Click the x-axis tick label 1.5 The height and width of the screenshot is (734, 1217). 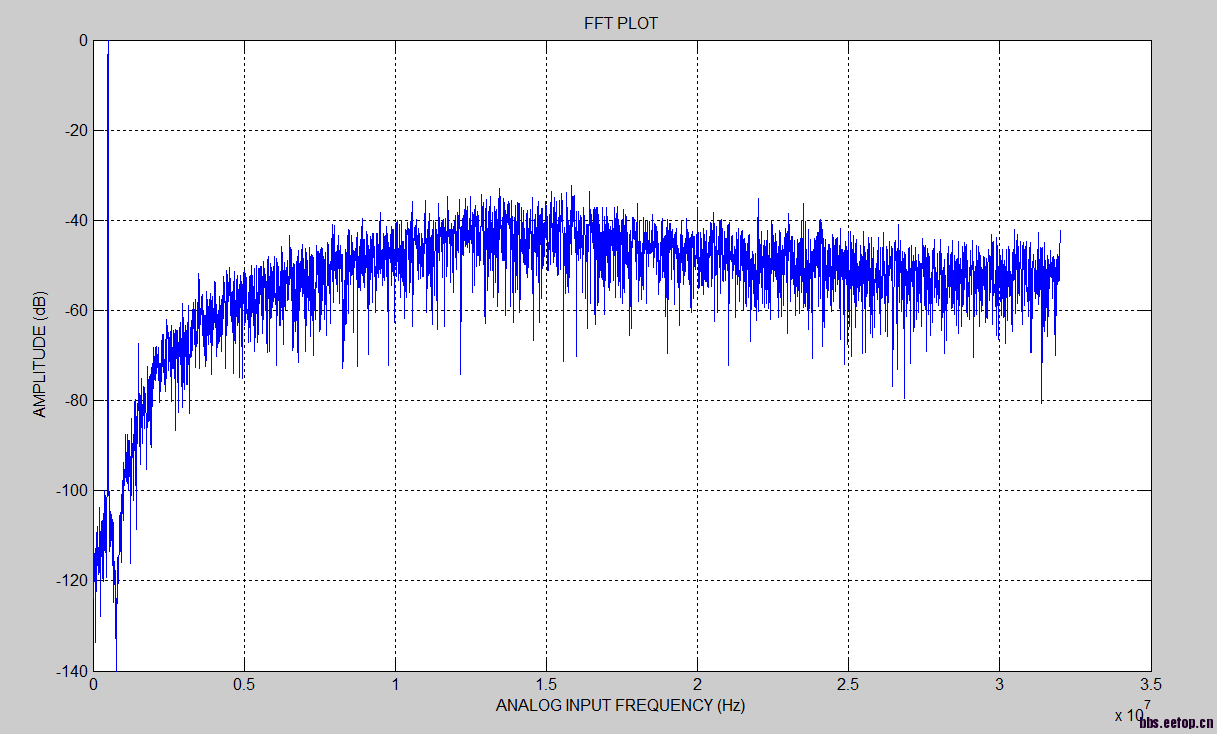[x=546, y=685]
